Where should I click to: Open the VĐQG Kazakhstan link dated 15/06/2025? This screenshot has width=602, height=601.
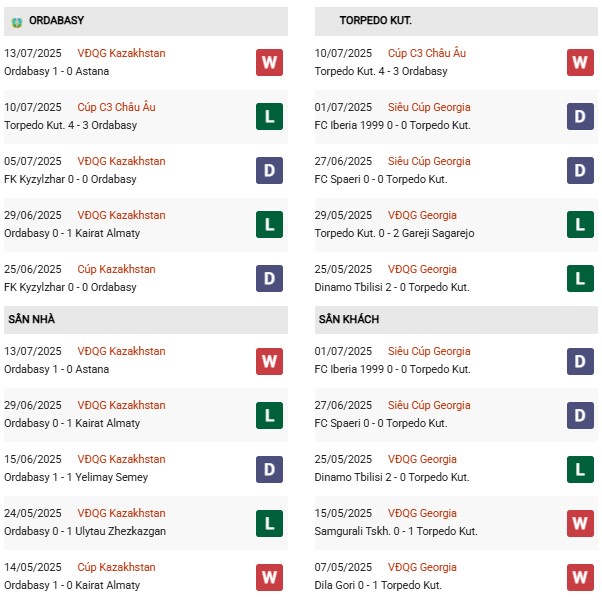(125, 459)
